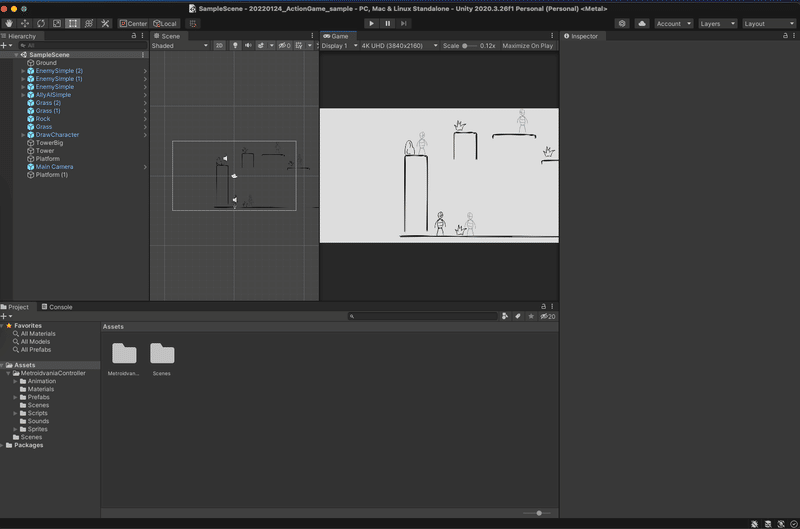Select the Move tool
This screenshot has width=800, height=529.
coord(24,23)
